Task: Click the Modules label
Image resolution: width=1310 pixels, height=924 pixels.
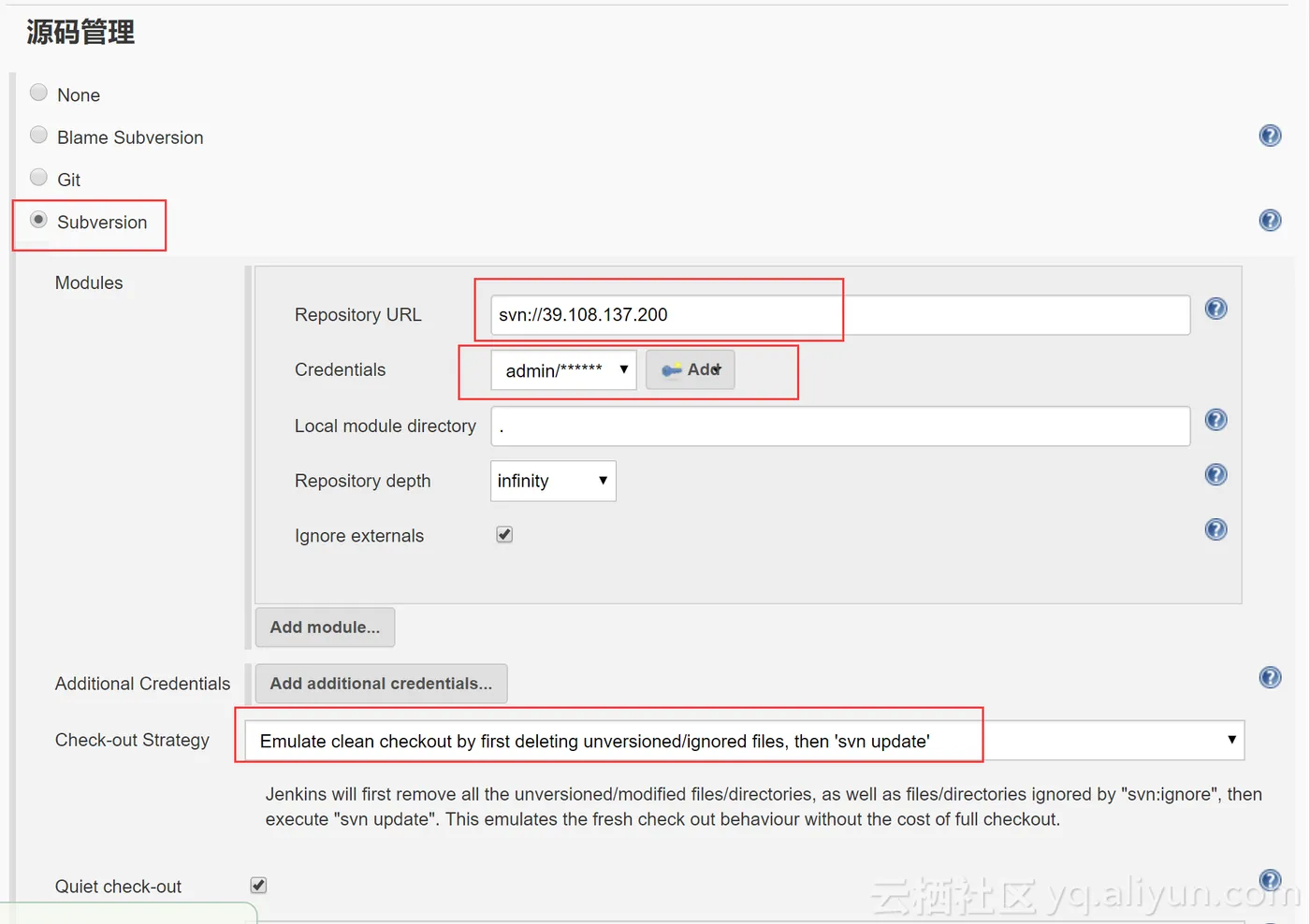Action: click(x=89, y=282)
